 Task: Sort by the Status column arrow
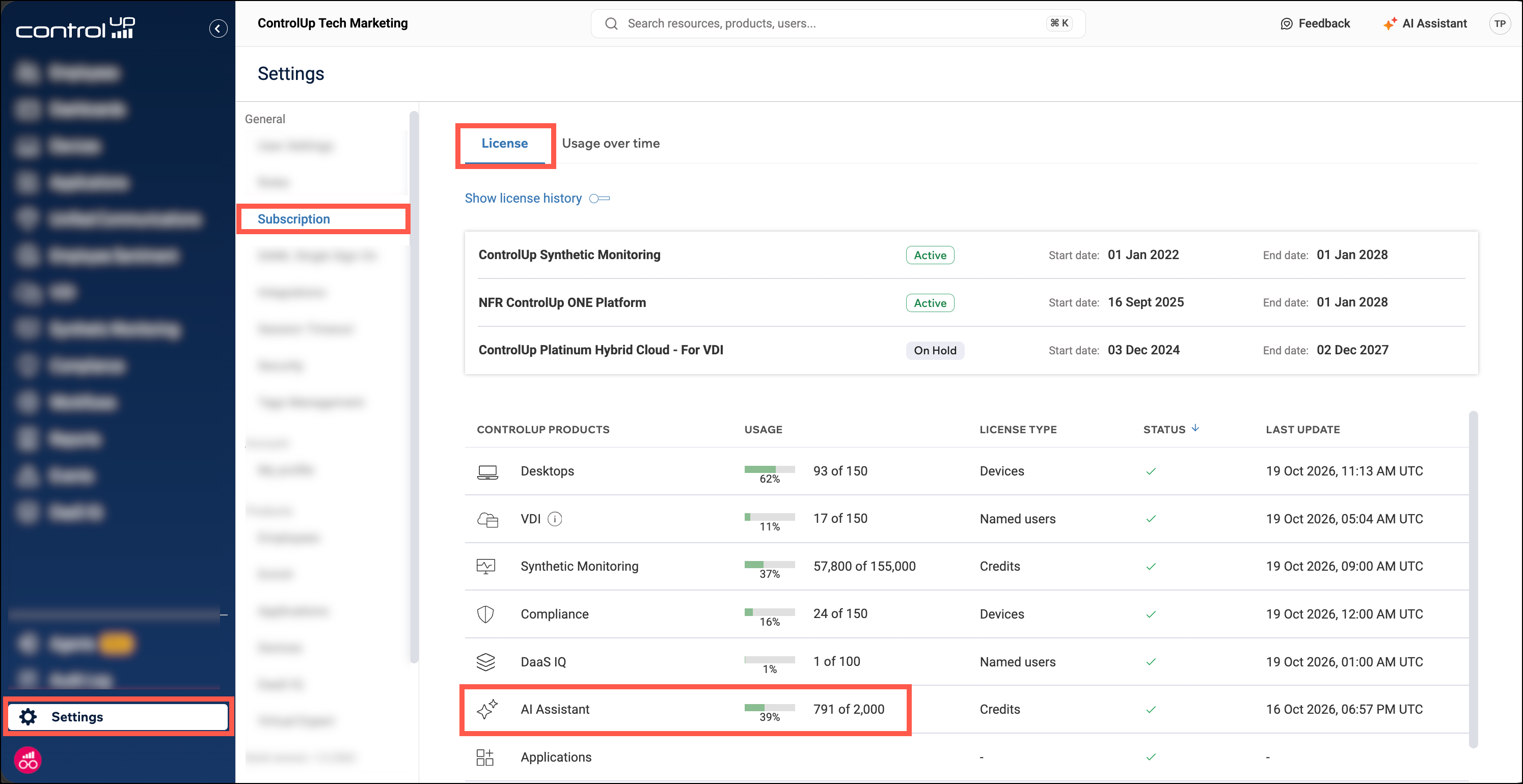tap(1195, 428)
